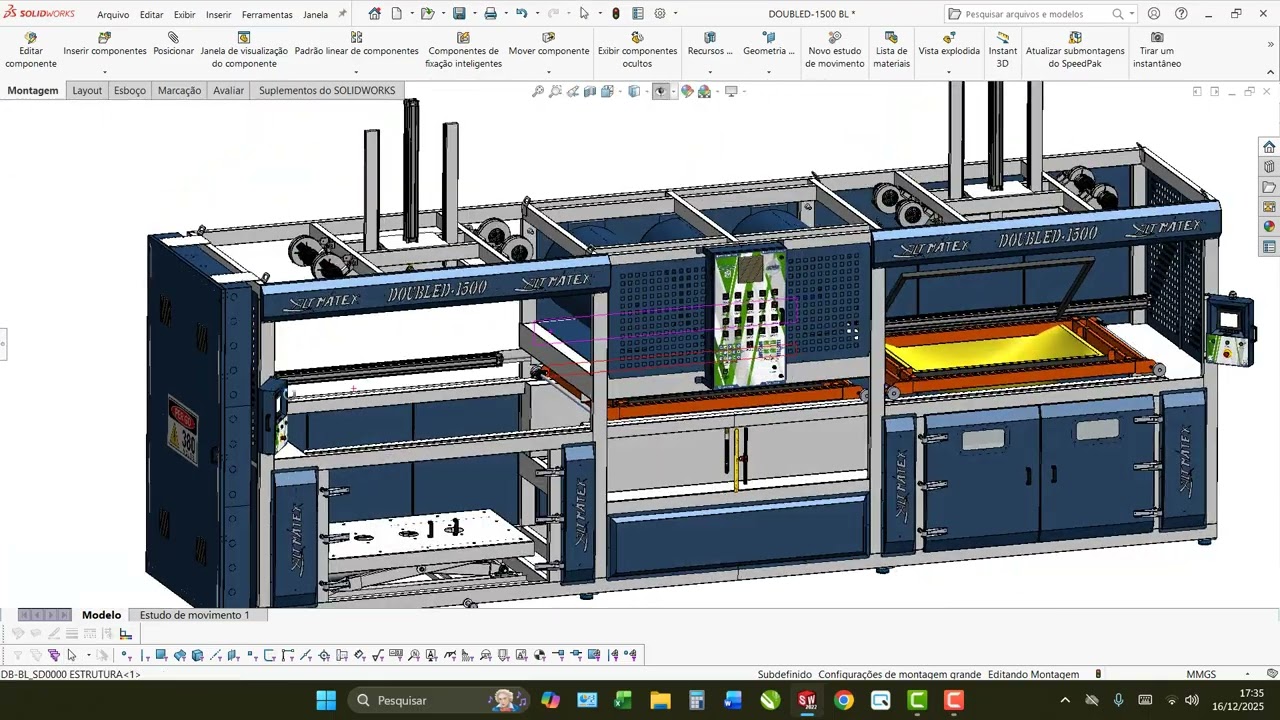The height and width of the screenshot is (720, 1280).
Task: Open Appearances task pane color ball tab
Action: pyautogui.click(x=1269, y=227)
